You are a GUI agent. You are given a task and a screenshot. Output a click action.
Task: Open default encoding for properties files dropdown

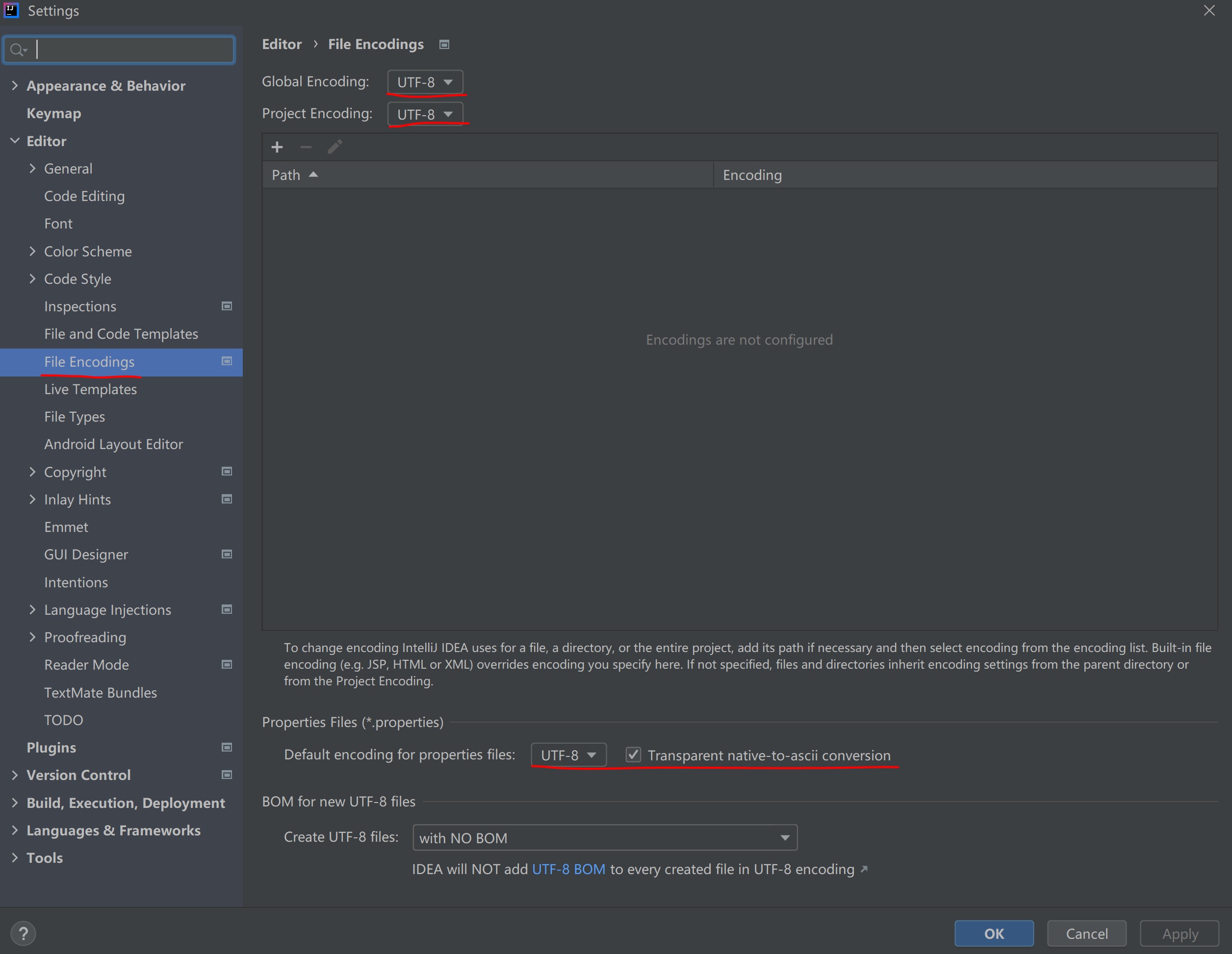coord(568,755)
